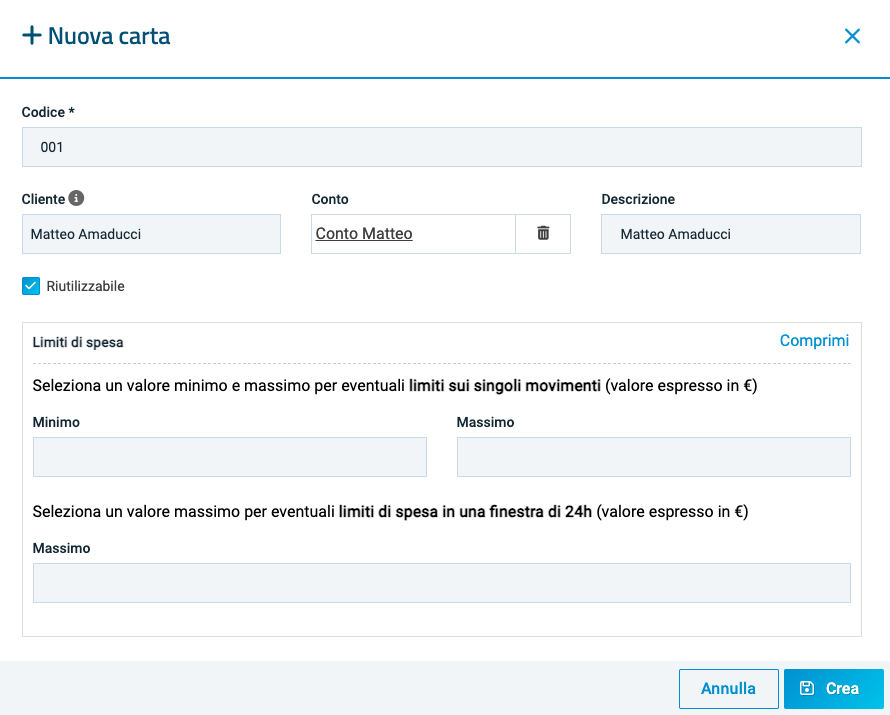Select the Descrizione text field

pos(730,234)
